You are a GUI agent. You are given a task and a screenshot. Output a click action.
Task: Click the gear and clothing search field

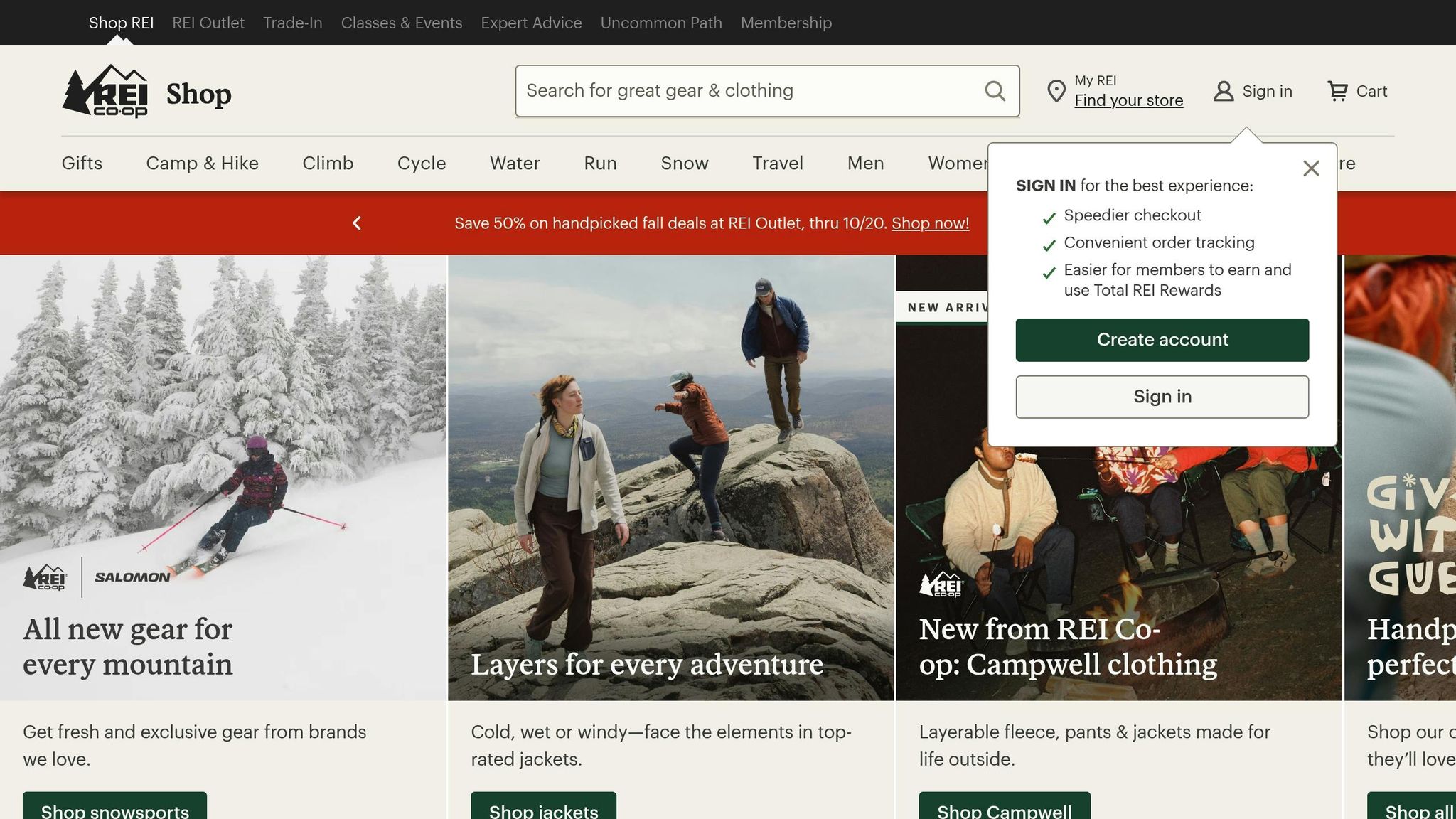click(746, 91)
